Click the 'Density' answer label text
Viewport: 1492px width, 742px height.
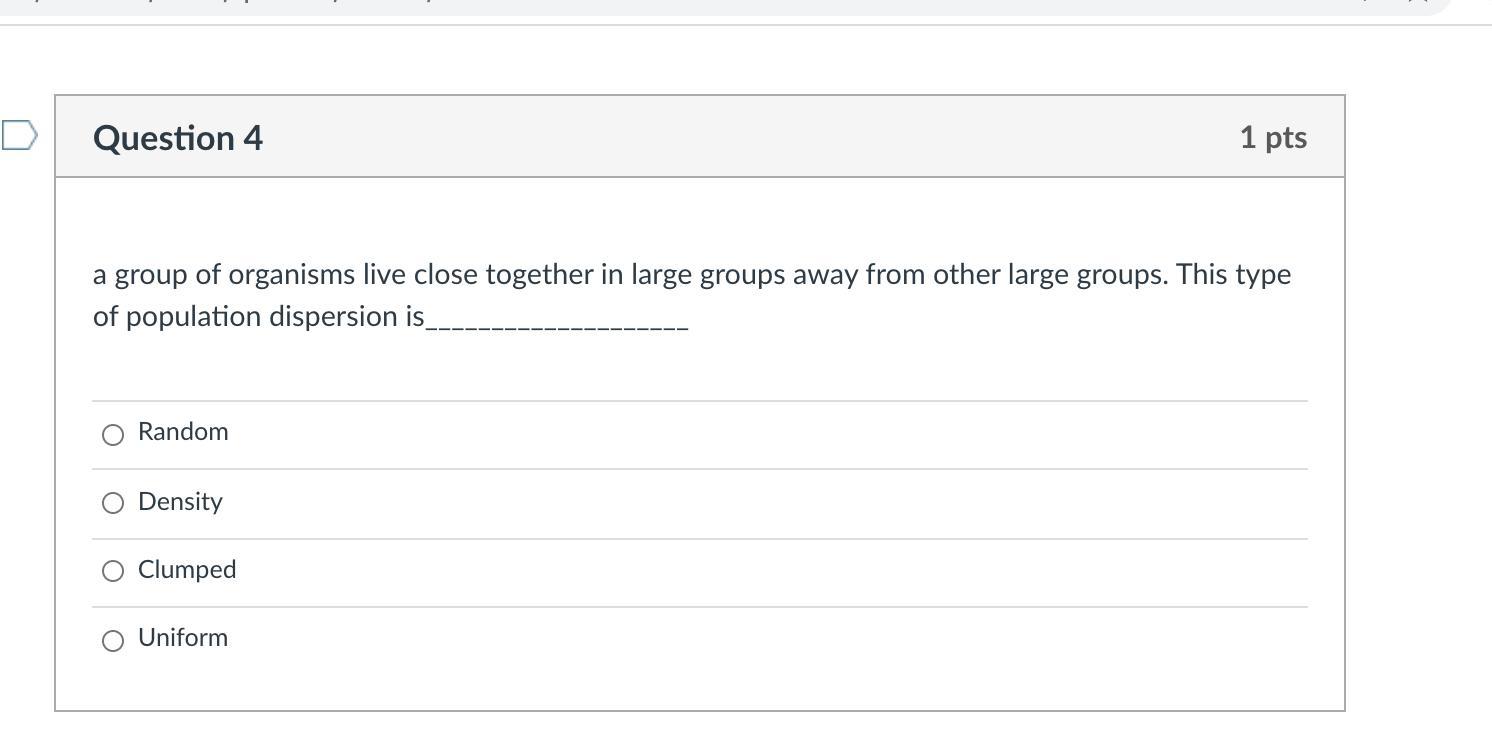point(180,502)
